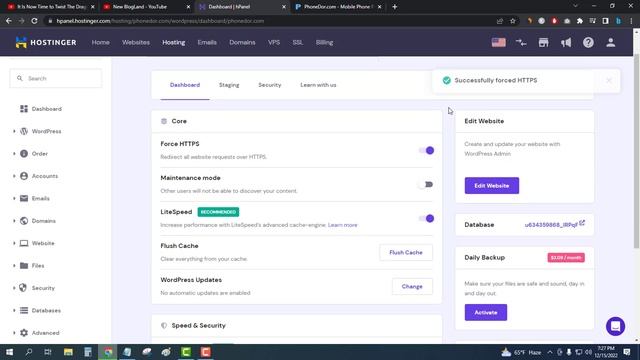Switch to the PhoneDor.com browser tab
The width and height of the screenshot is (640, 360).
point(339,7)
